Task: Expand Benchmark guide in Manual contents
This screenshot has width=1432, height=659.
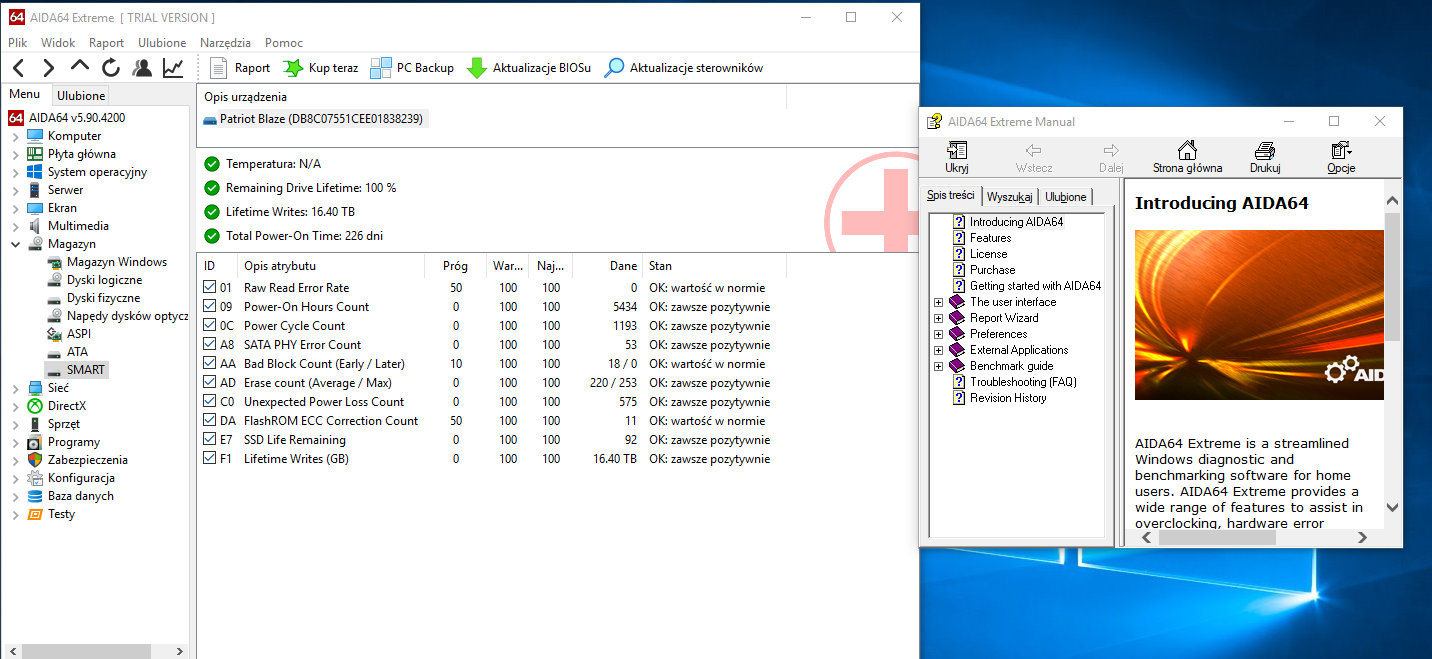Action: tap(938, 366)
